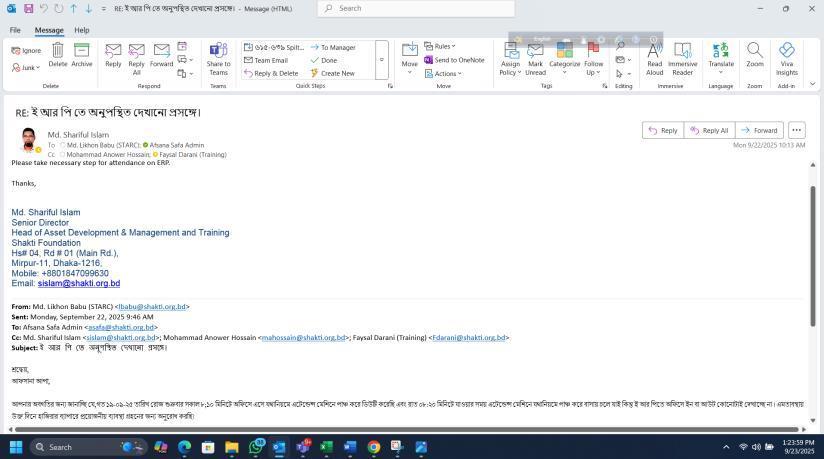Open the Rules dropdown menu
Screen dimensions: 824x459
coord(439,46)
